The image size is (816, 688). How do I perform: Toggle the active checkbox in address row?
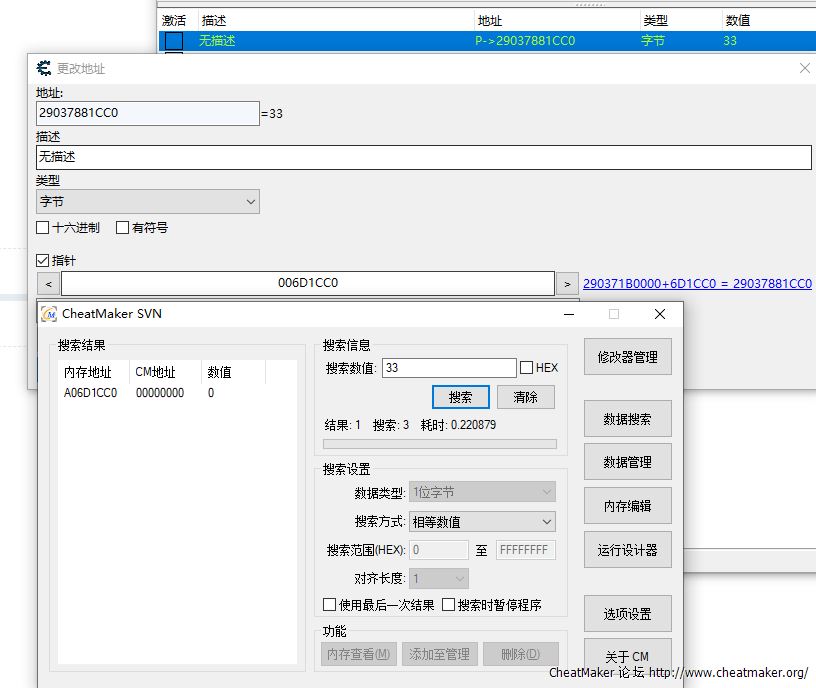(x=174, y=41)
